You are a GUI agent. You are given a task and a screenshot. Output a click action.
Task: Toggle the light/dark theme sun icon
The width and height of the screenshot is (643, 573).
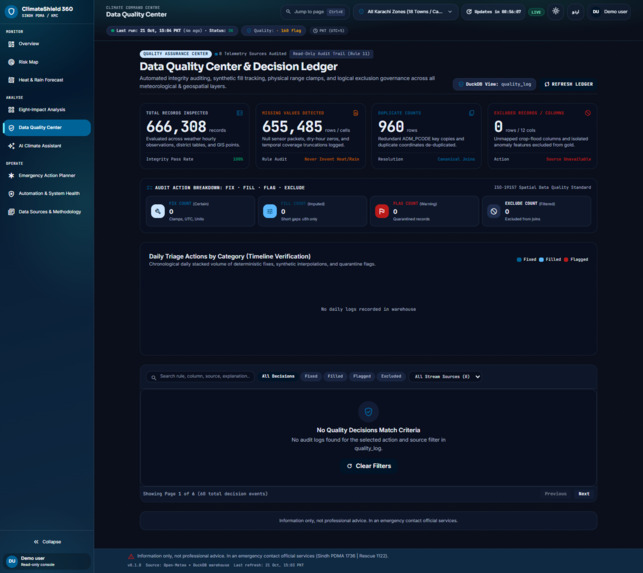point(556,11)
